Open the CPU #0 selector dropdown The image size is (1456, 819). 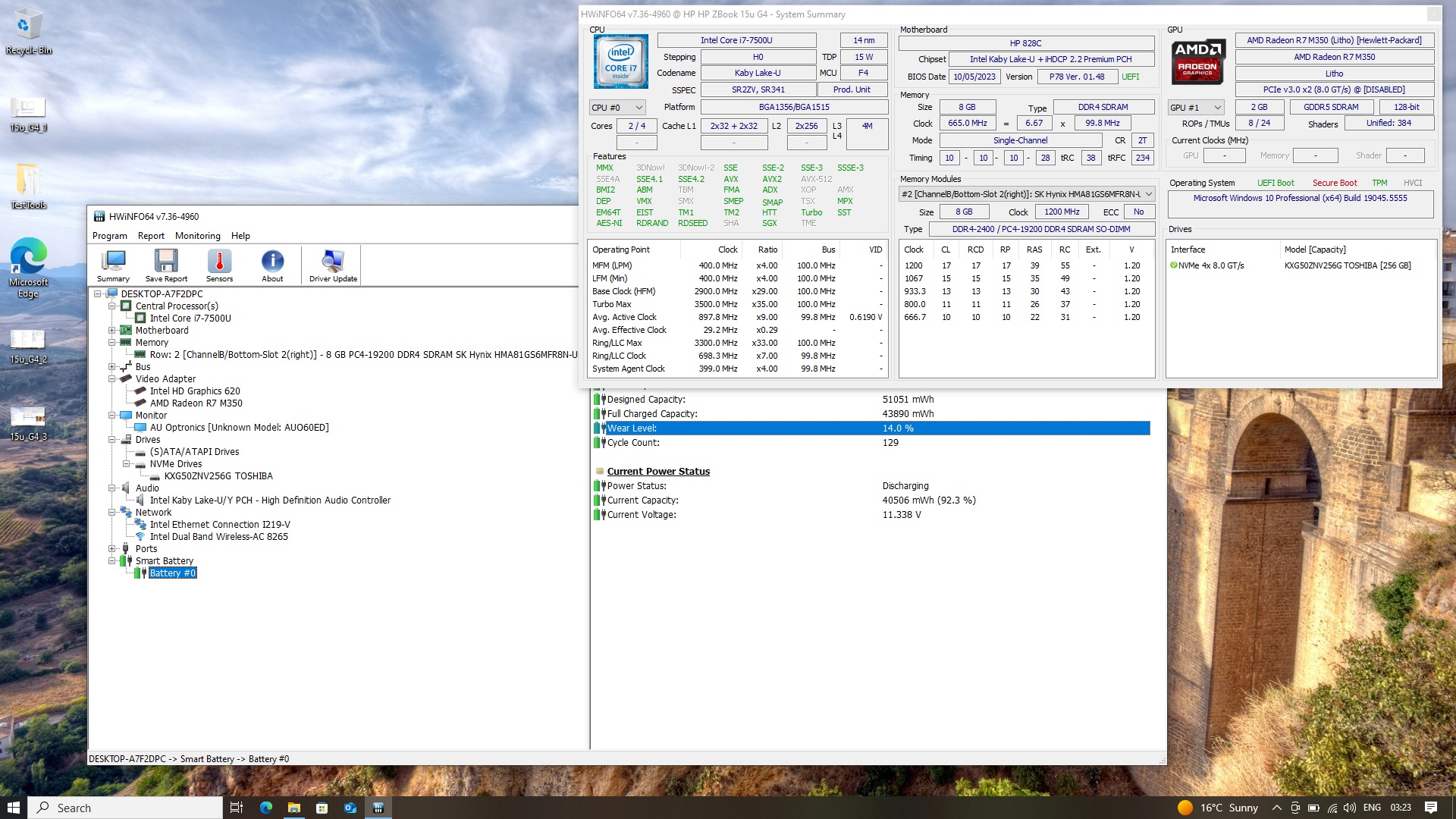point(617,108)
